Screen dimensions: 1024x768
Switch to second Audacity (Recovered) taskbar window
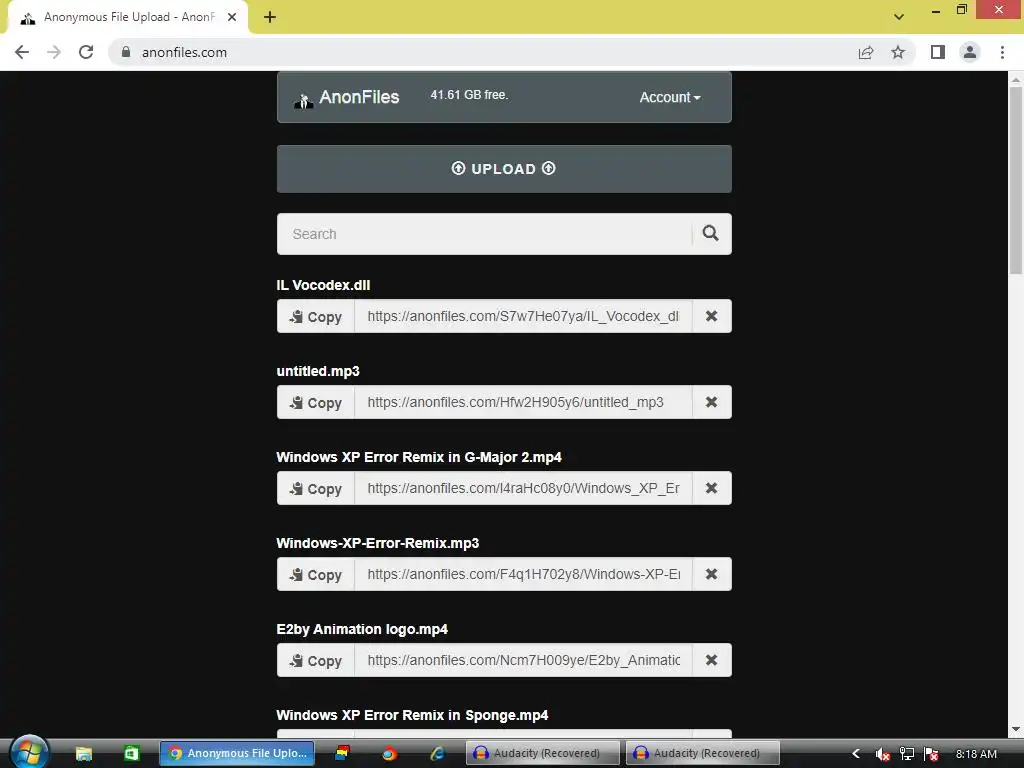point(703,753)
